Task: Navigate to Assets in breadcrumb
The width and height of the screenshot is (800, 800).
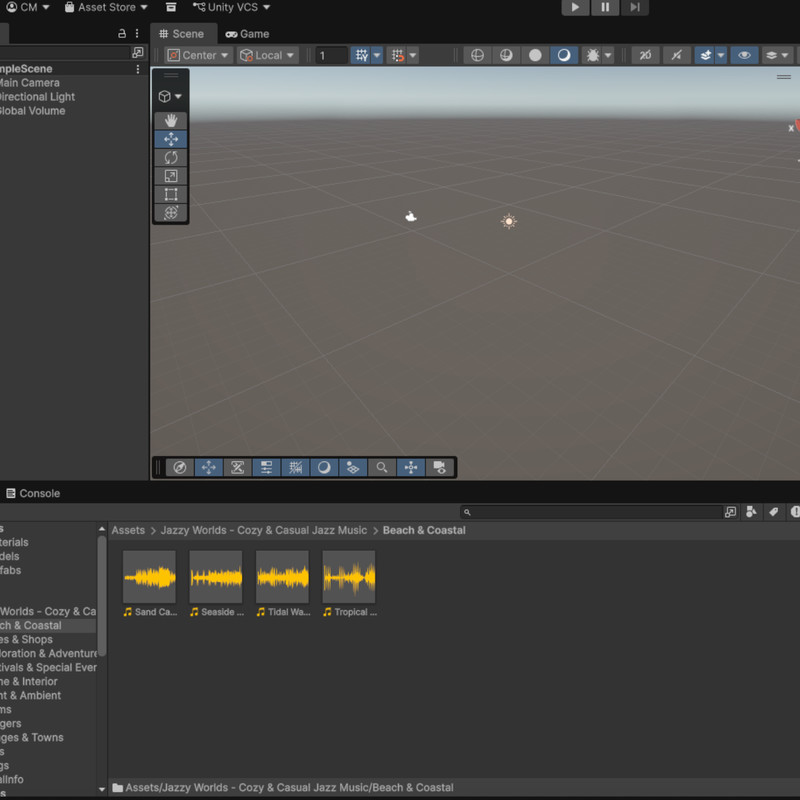Action: 128,530
